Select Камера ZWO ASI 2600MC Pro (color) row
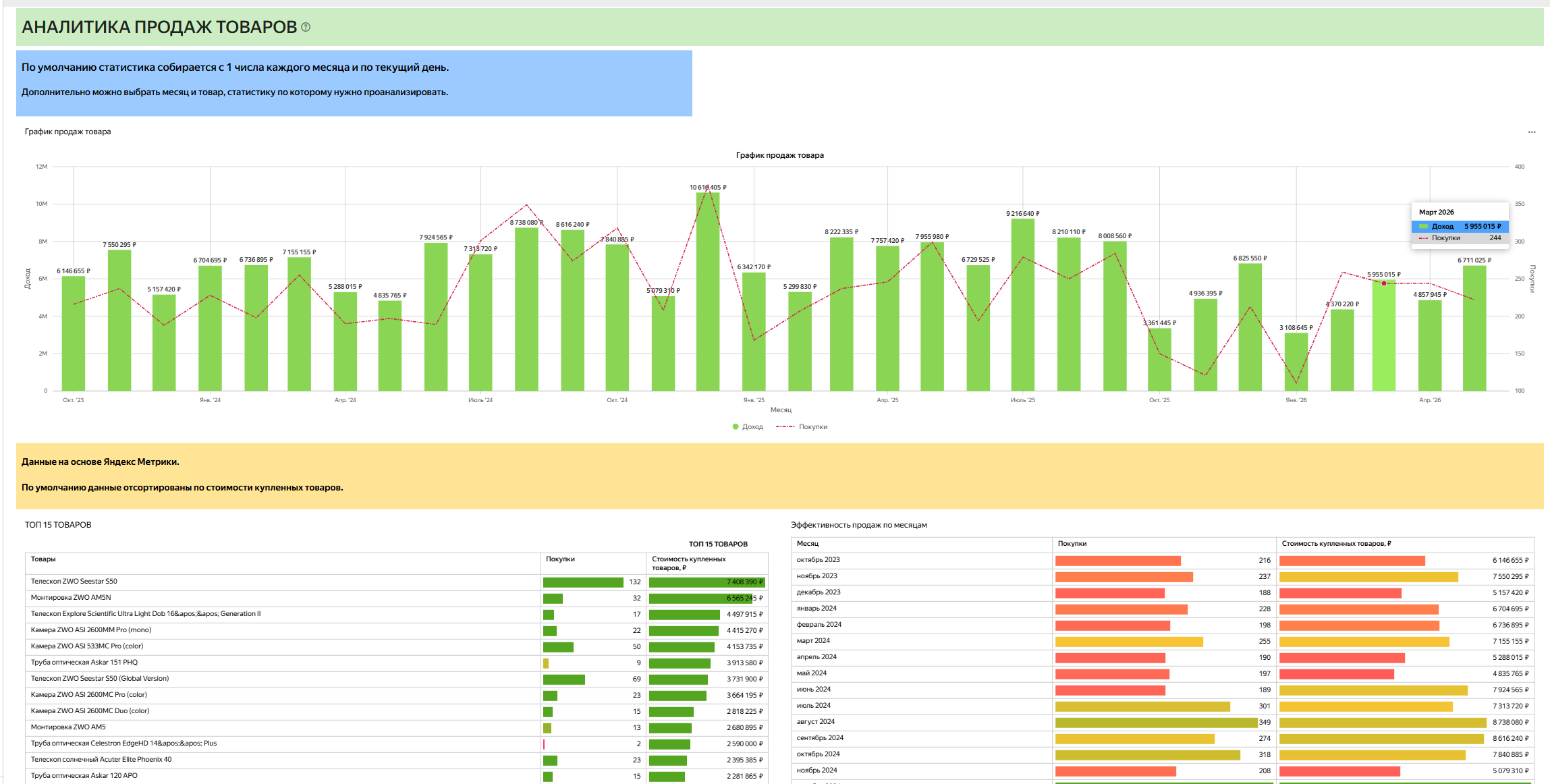 coord(396,695)
